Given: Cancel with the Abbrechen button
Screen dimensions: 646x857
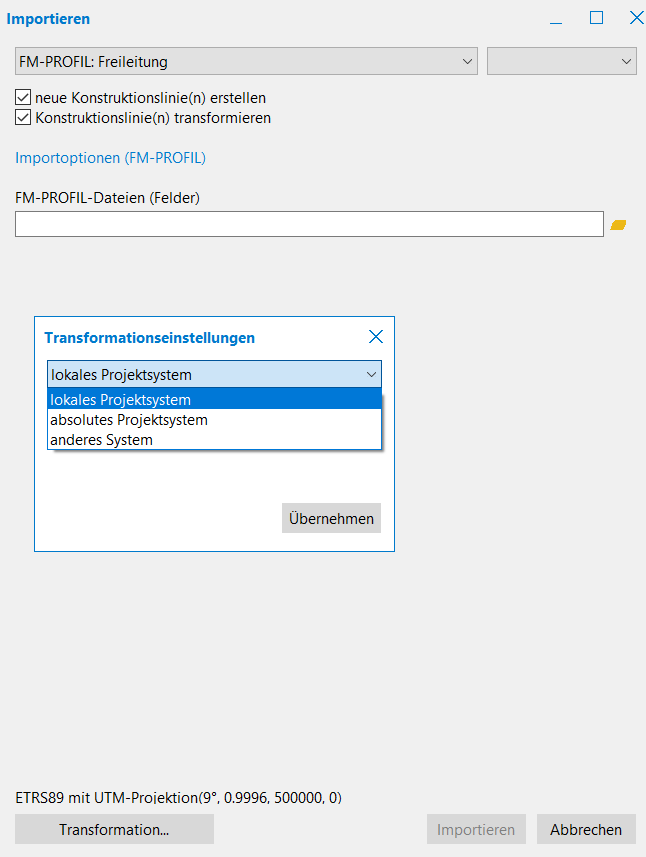Looking at the screenshot, I should point(586,829).
